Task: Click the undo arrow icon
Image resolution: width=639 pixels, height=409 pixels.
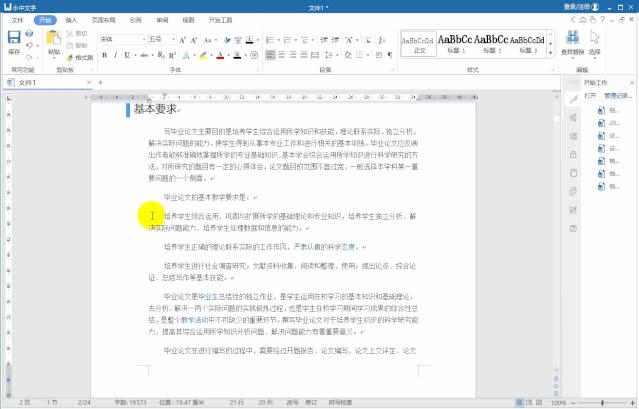Action: (x=29, y=45)
